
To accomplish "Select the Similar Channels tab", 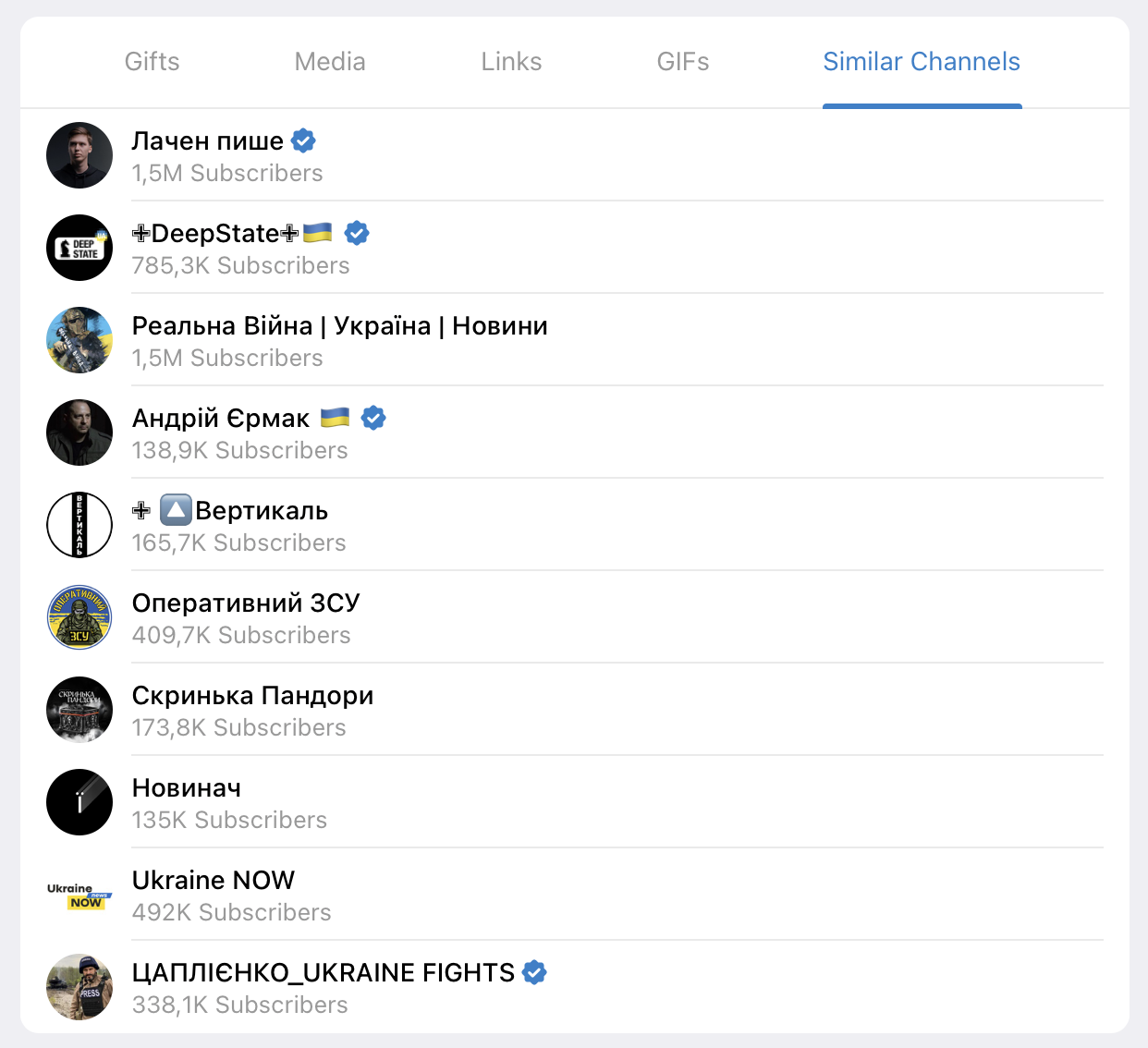I will point(922,62).
